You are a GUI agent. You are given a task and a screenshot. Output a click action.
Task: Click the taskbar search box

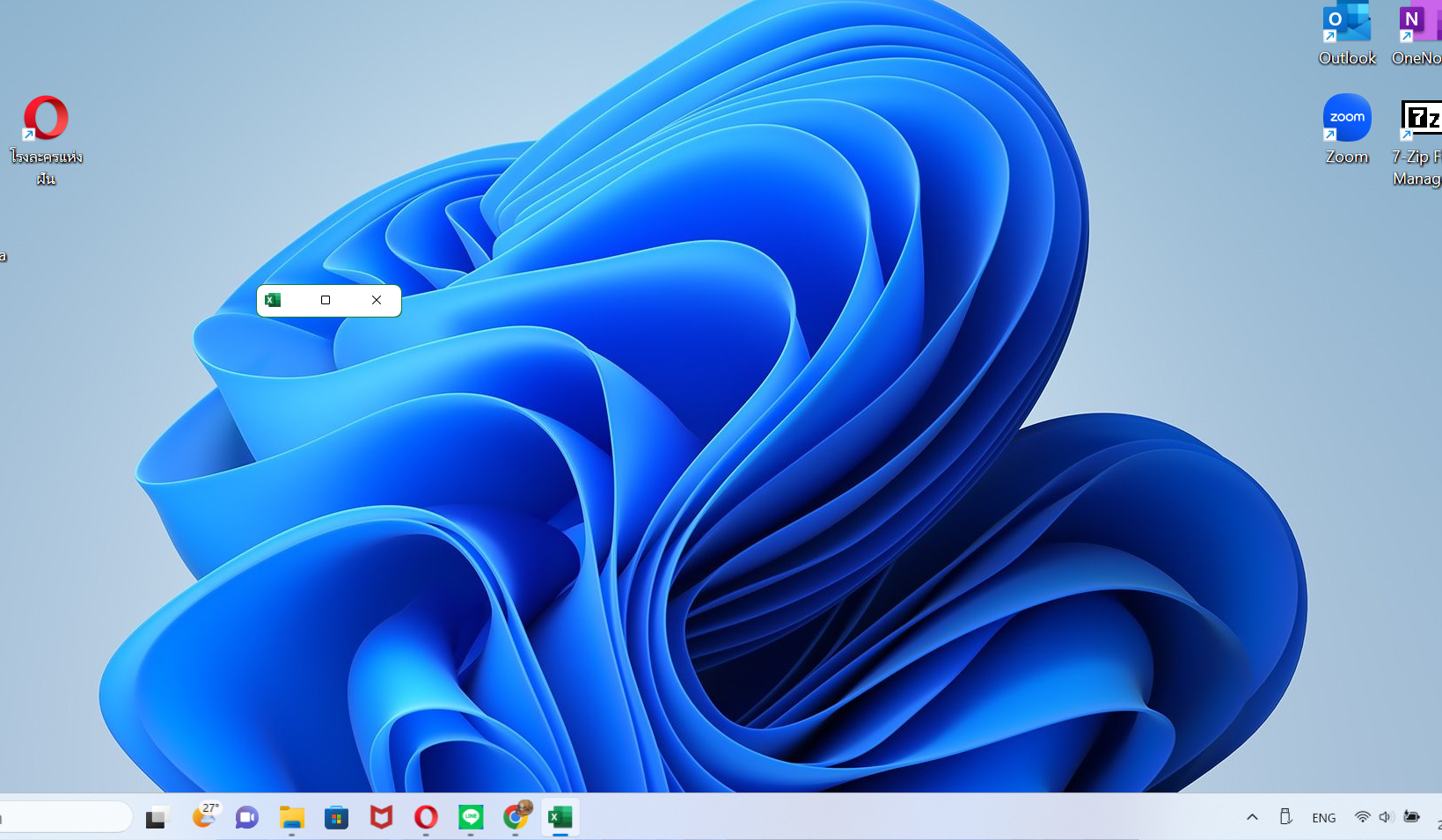point(66,817)
